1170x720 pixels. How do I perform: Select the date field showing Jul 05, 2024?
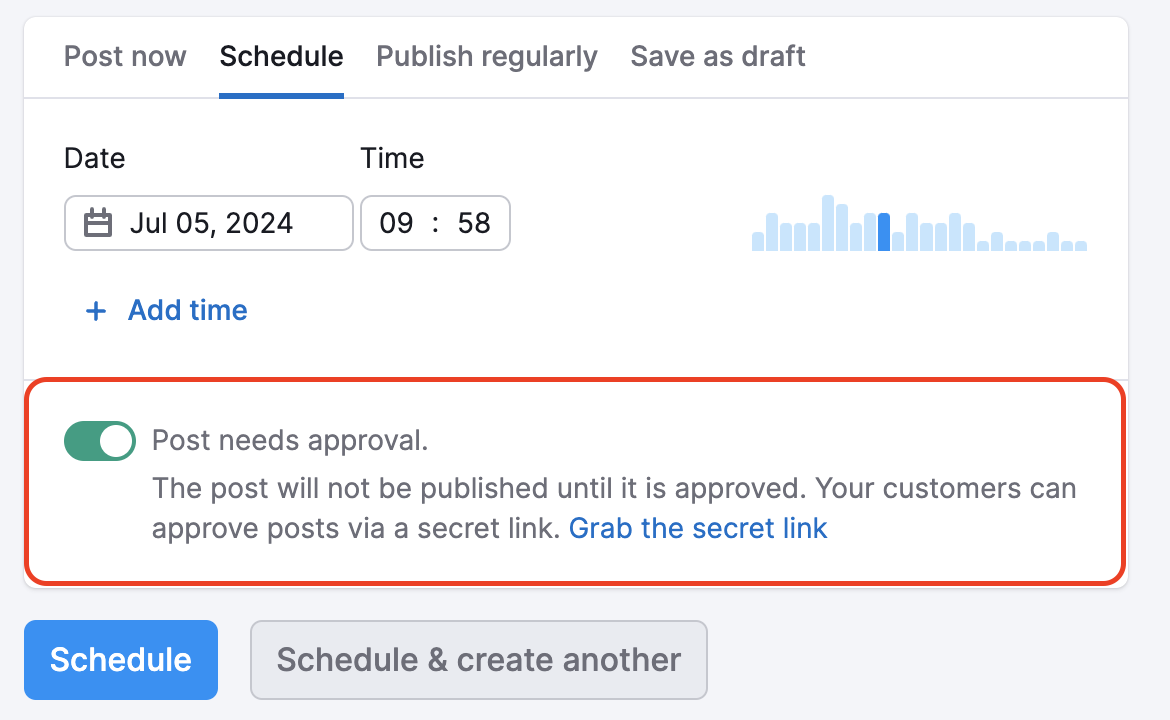(210, 223)
